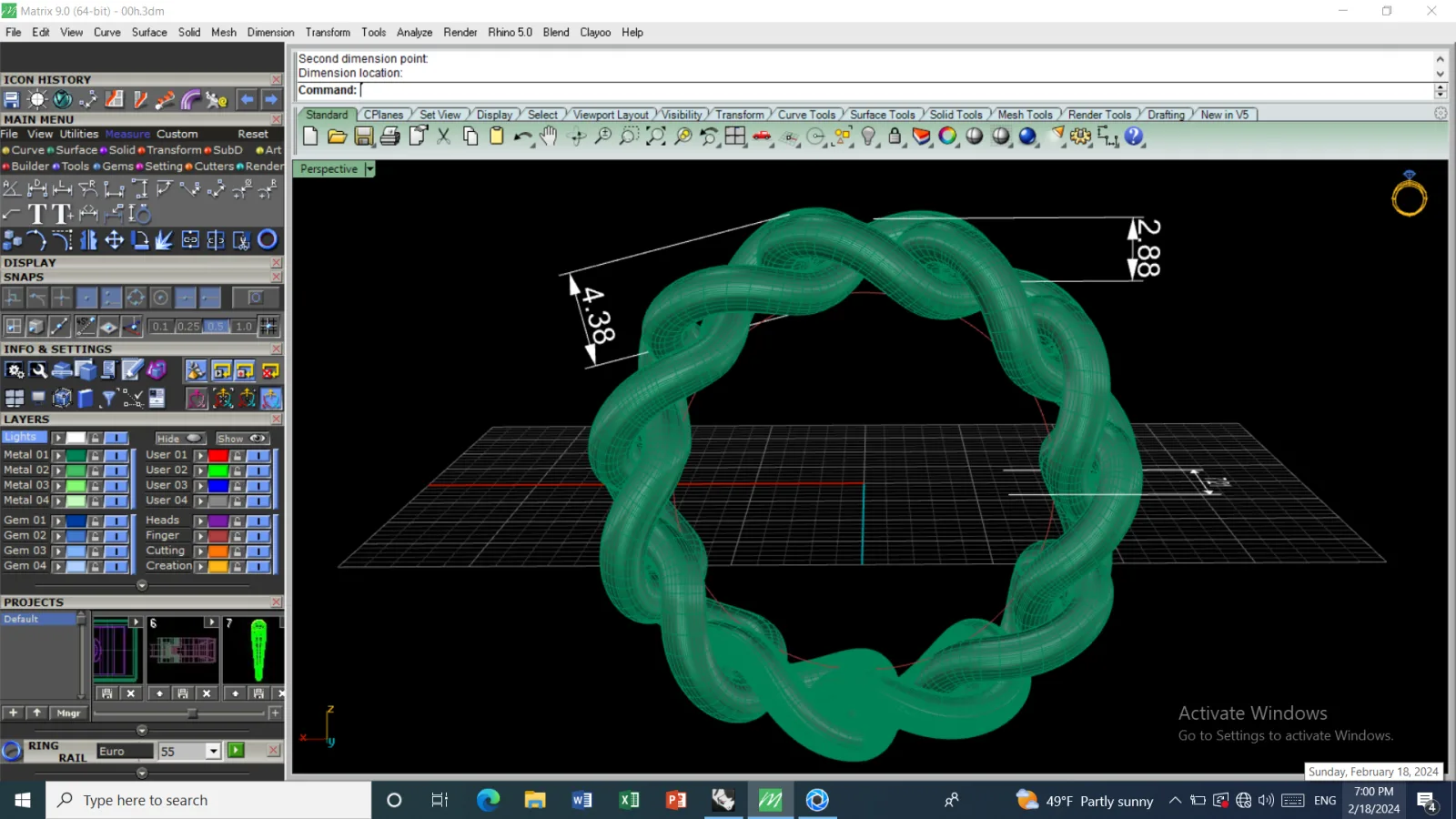
Task: Click the Command input field
Action: click(896, 90)
